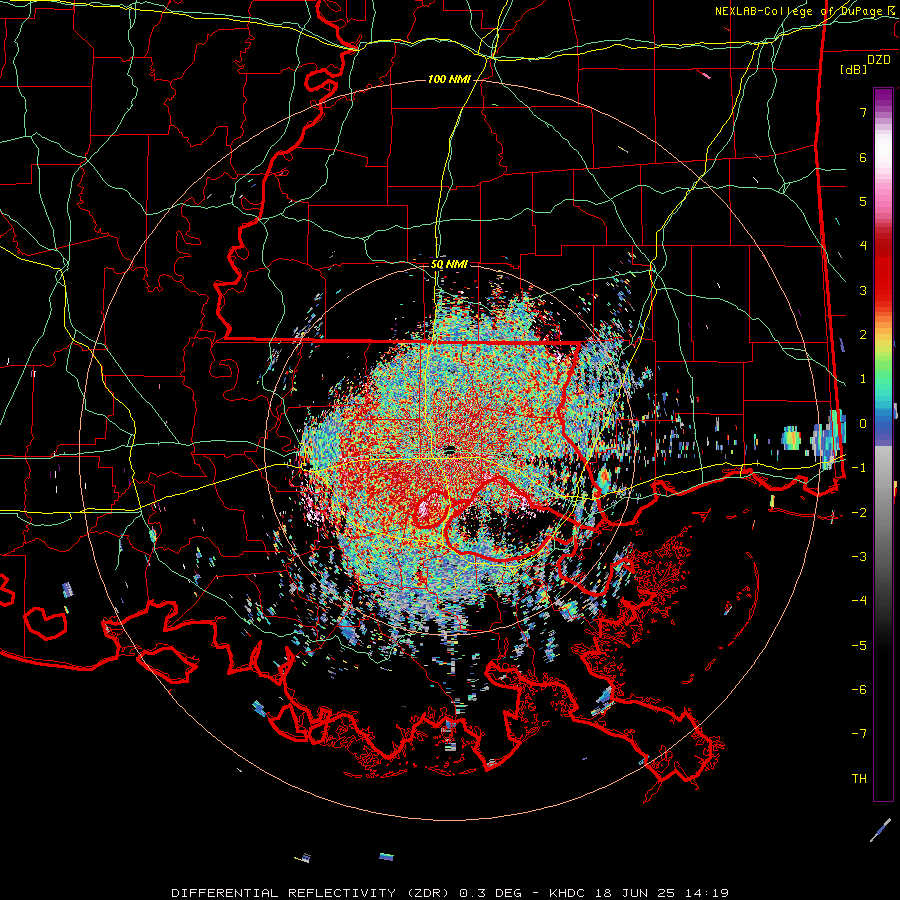The height and width of the screenshot is (900, 900).
Task: Select the -4 dB scale label
Action: coord(859,601)
